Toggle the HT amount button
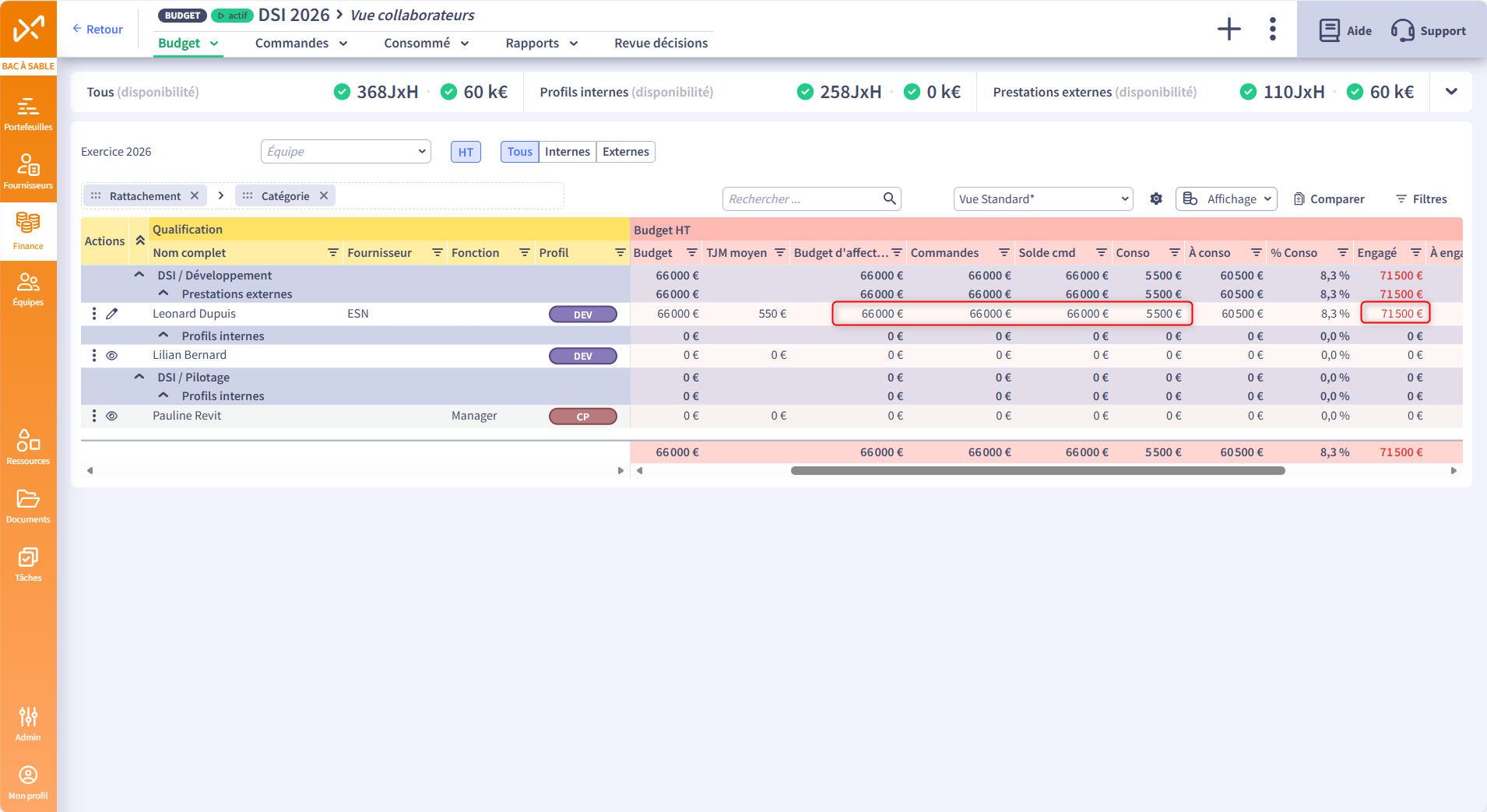This screenshot has height=812, width=1487. 466,152
